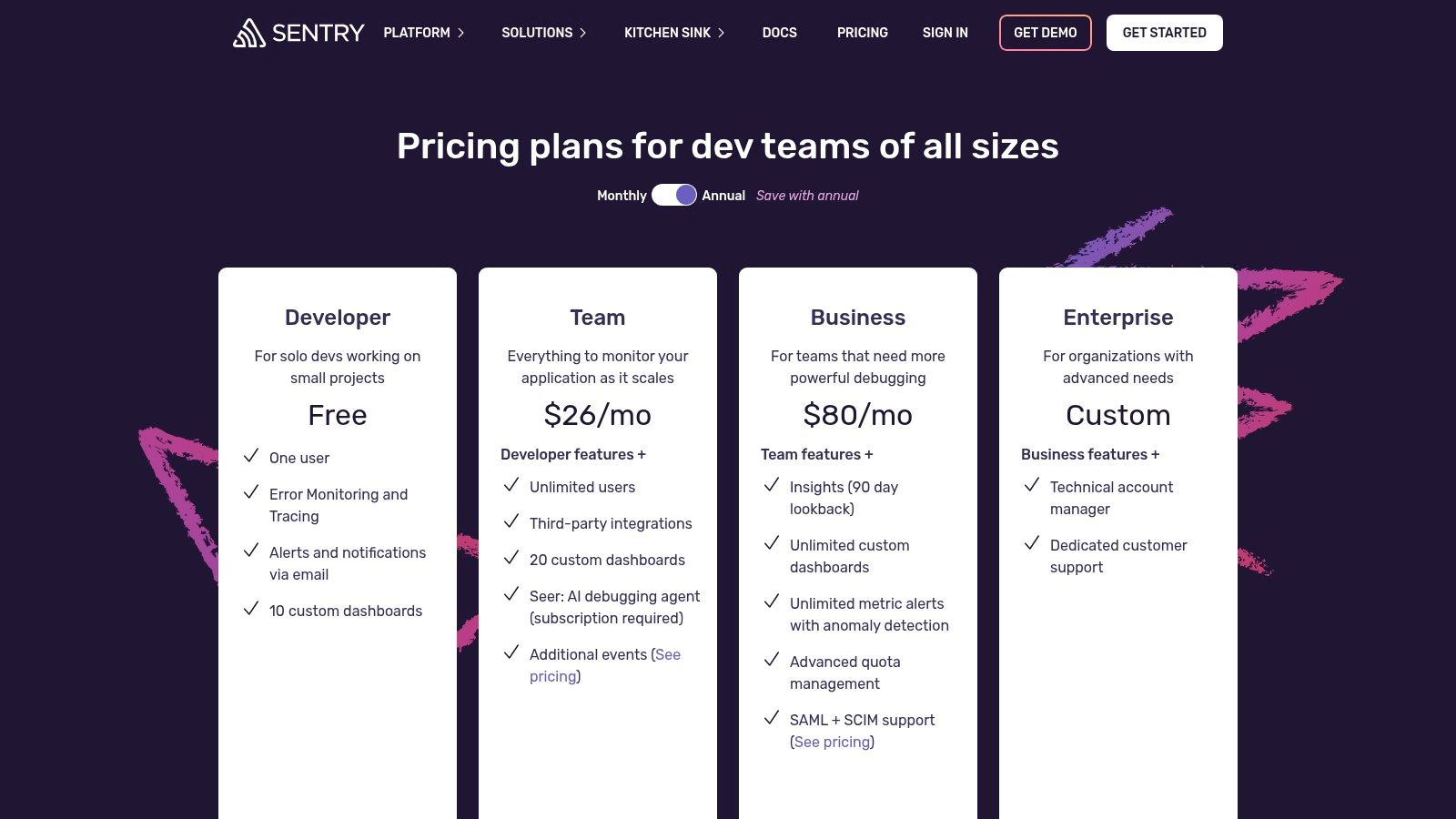Click the chevron next to Platform
1456x819 pixels.
click(460, 33)
